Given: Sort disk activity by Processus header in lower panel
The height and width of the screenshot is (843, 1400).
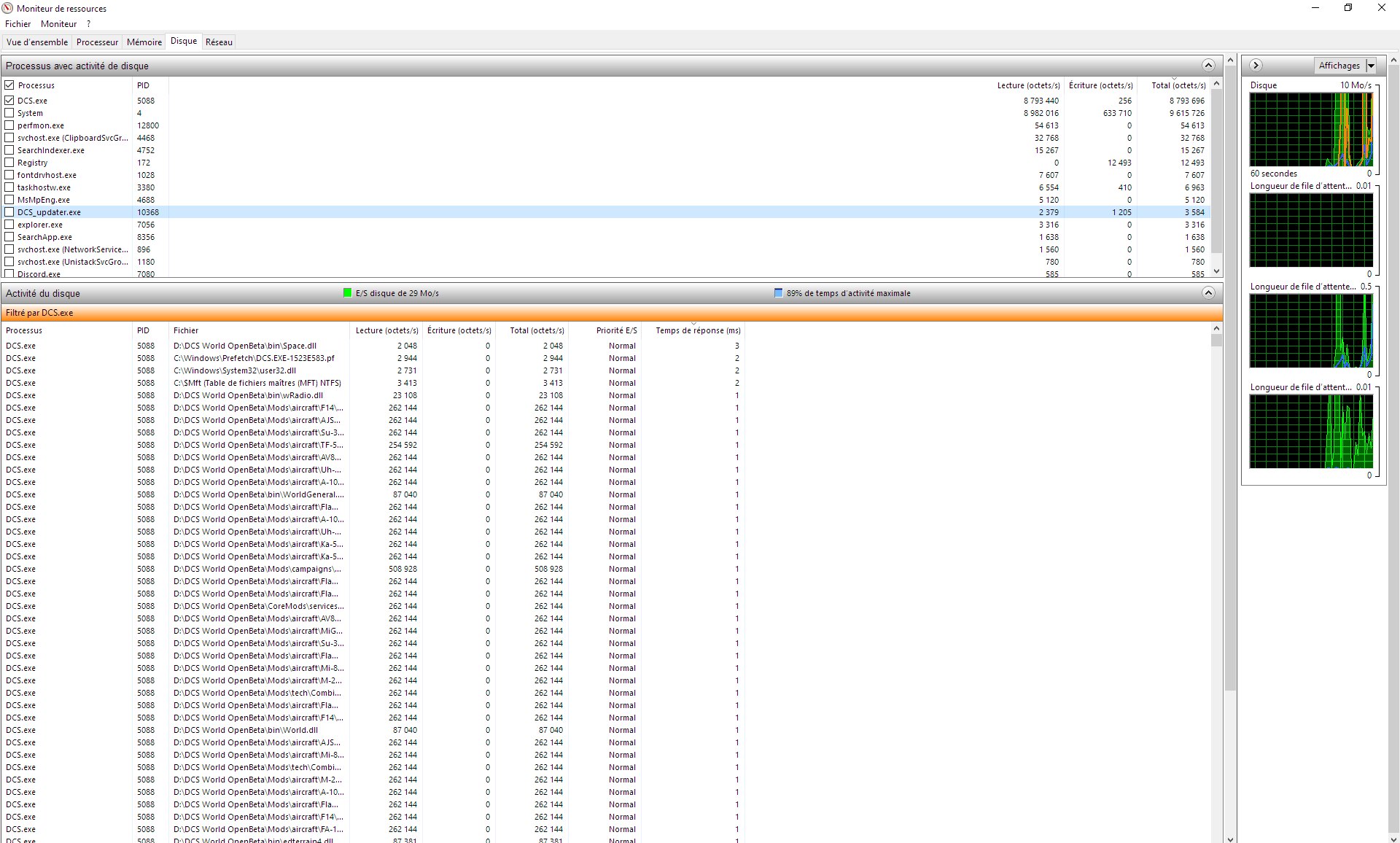Looking at the screenshot, I should pos(67,330).
